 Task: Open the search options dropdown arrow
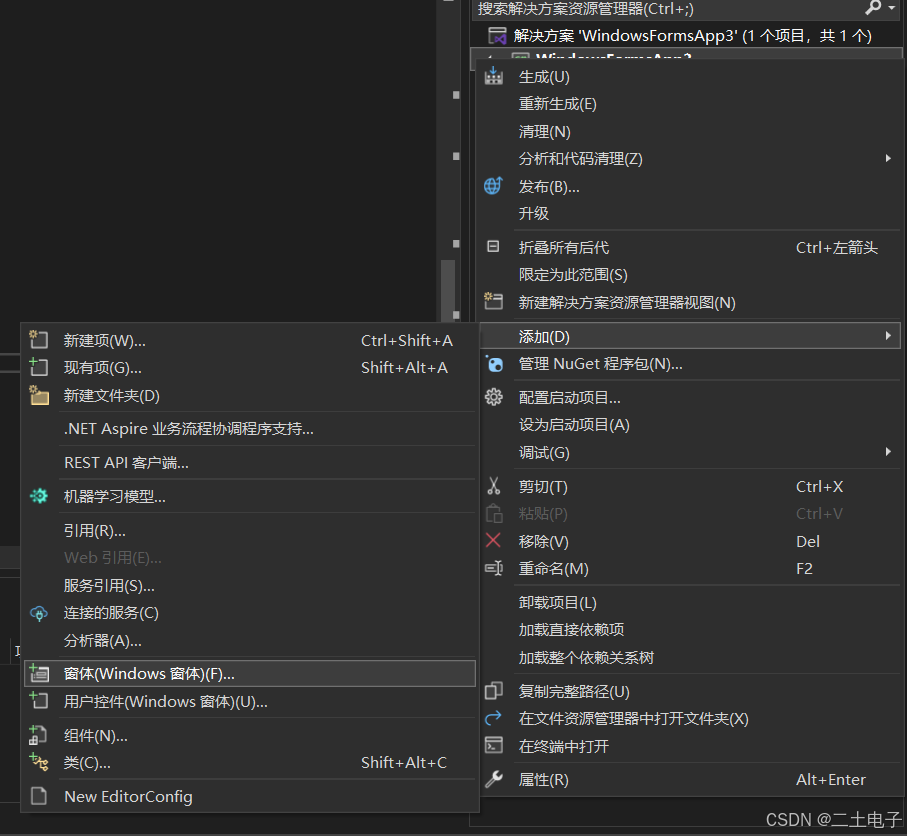891,8
